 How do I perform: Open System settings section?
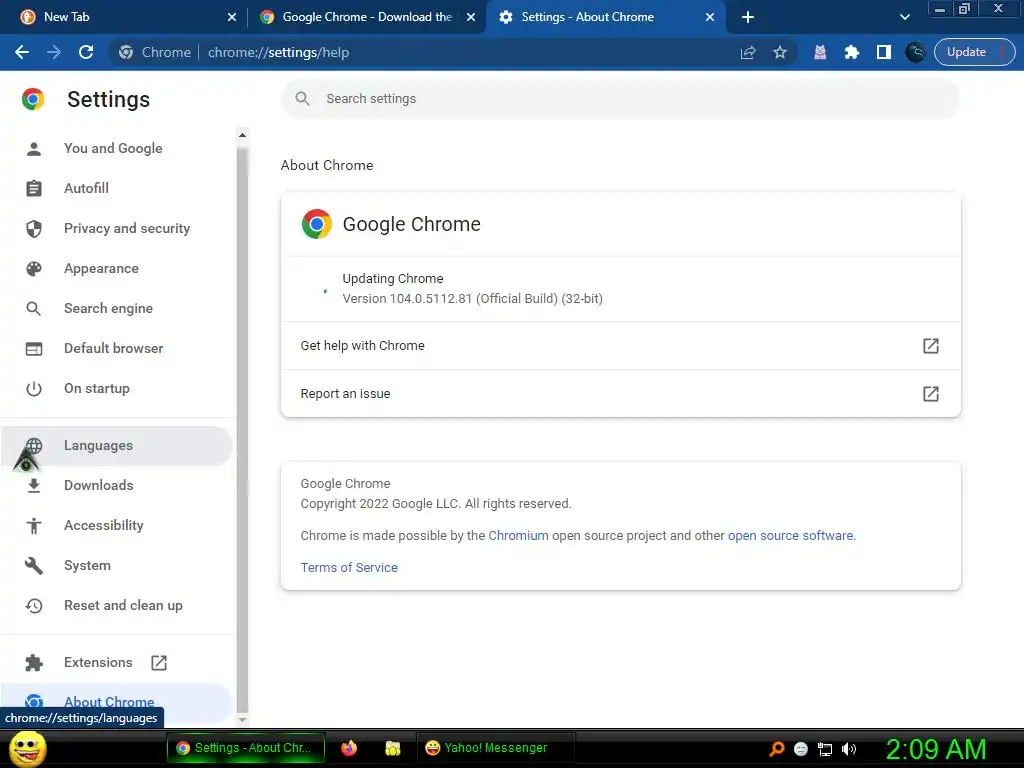[x=116, y=566]
